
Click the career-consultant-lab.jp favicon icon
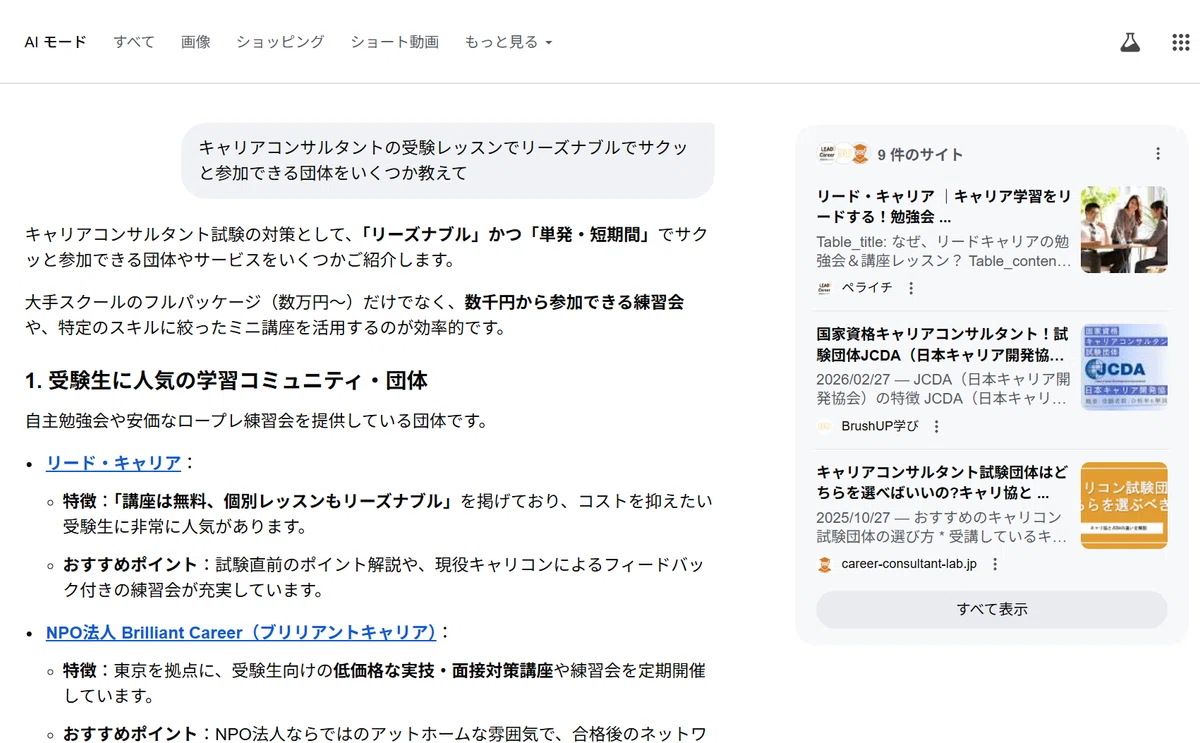[x=825, y=564]
